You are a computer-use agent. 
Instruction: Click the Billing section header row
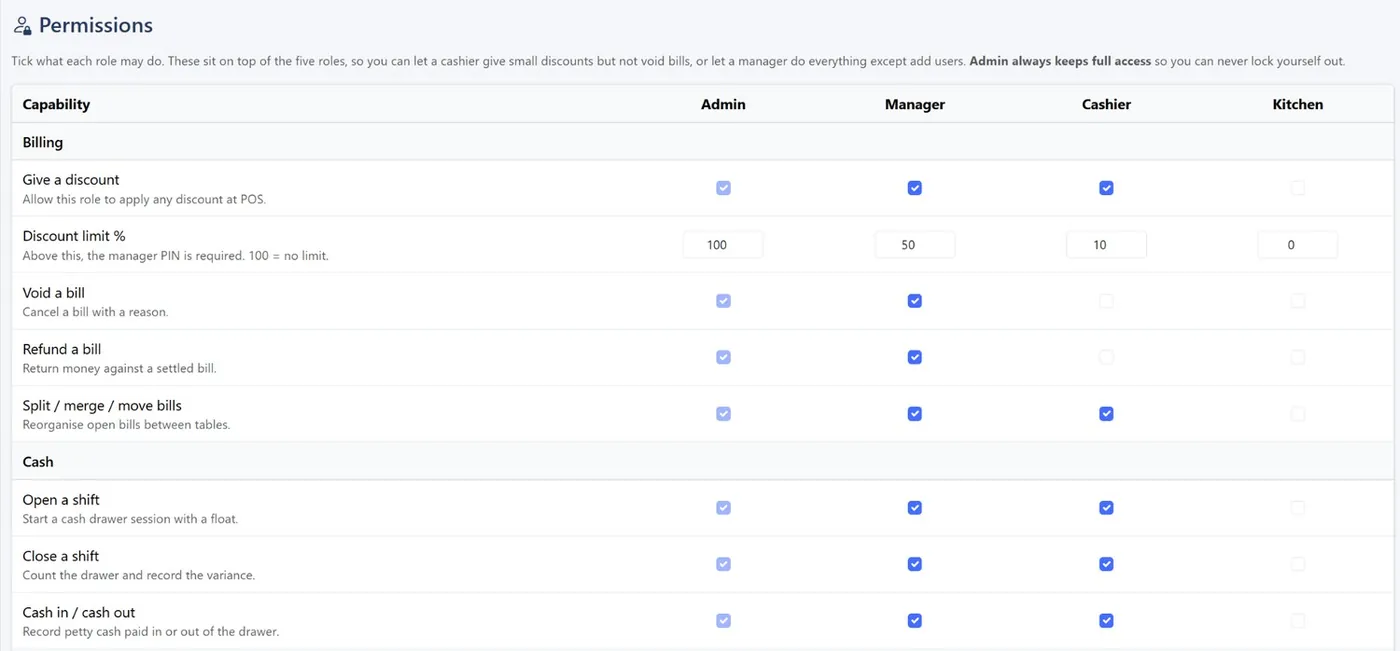point(702,142)
